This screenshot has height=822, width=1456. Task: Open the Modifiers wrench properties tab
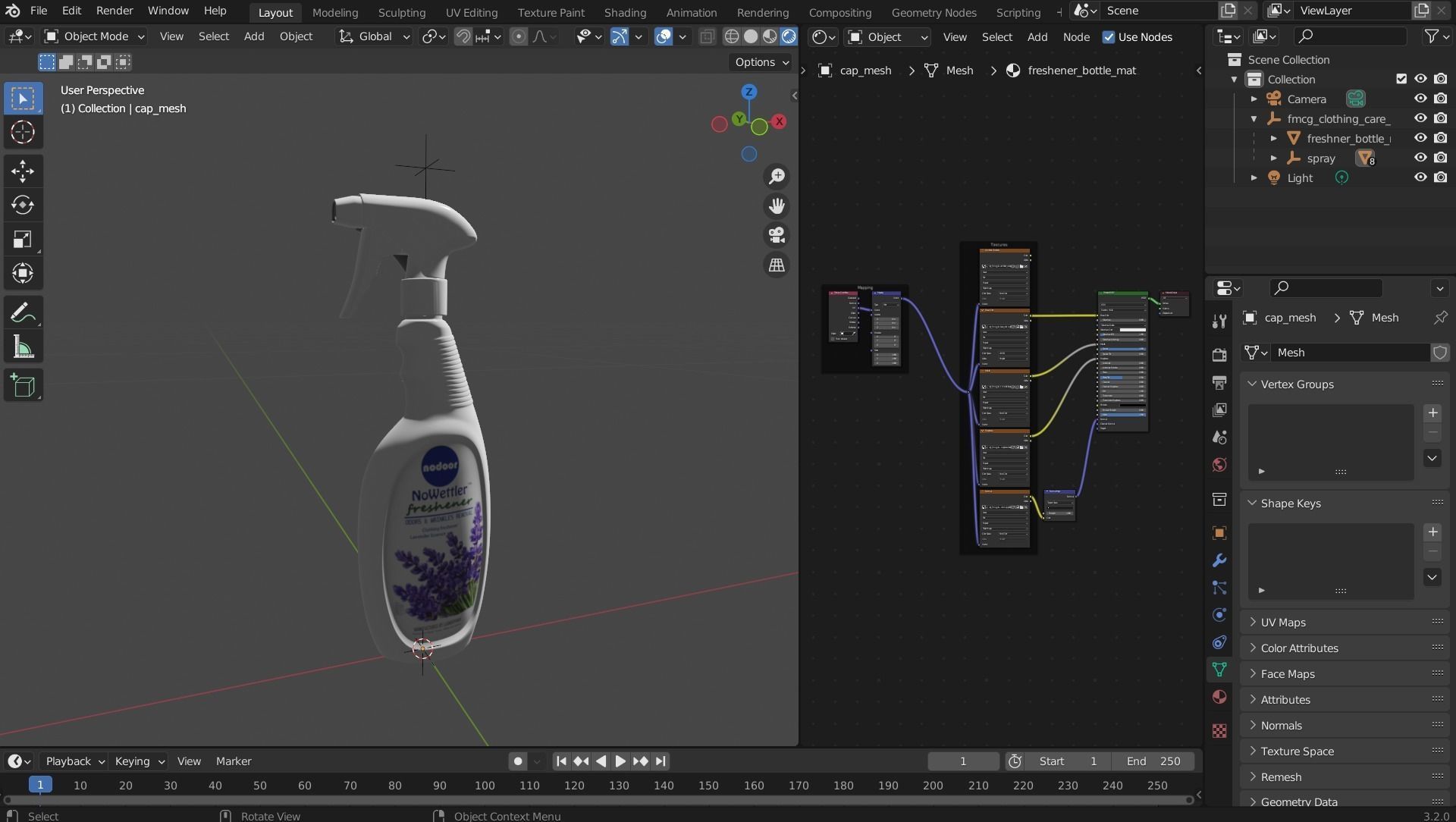(1219, 560)
